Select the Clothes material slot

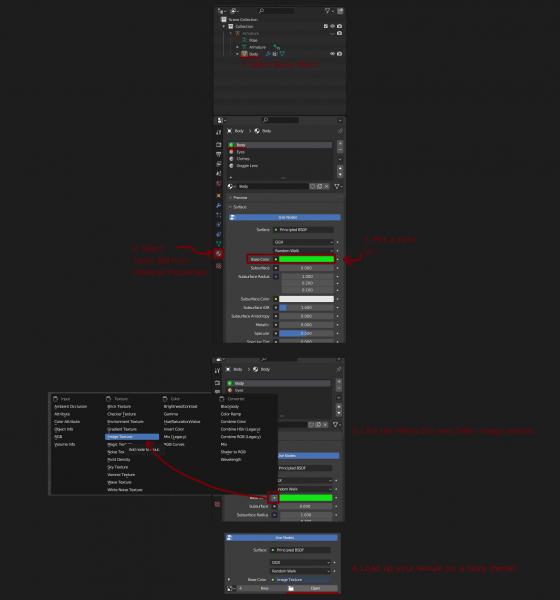(x=280, y=159)
